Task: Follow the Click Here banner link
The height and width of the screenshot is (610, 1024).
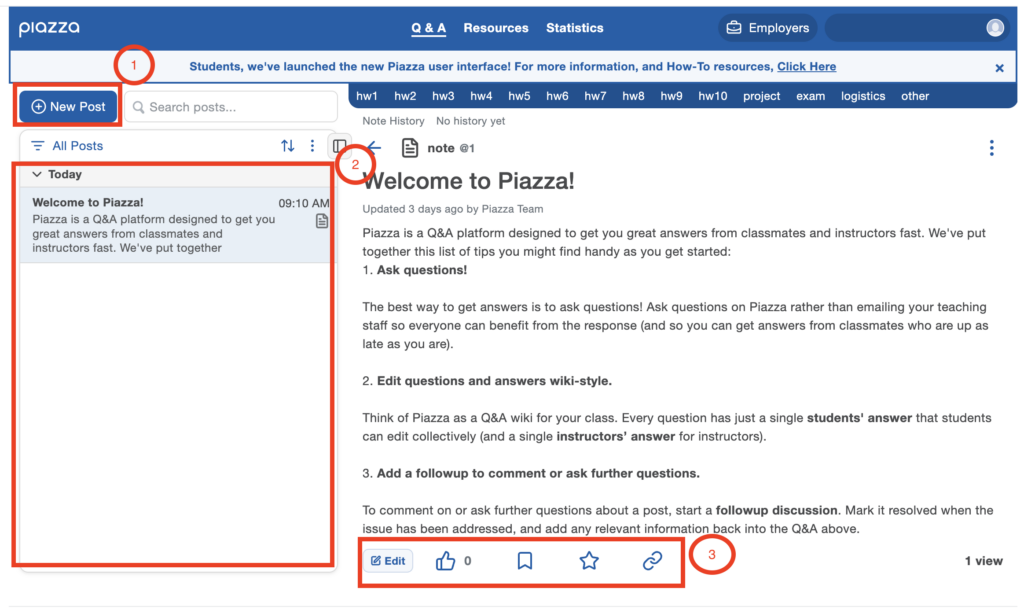Action: pyautogui.click(x=806, y=67)
